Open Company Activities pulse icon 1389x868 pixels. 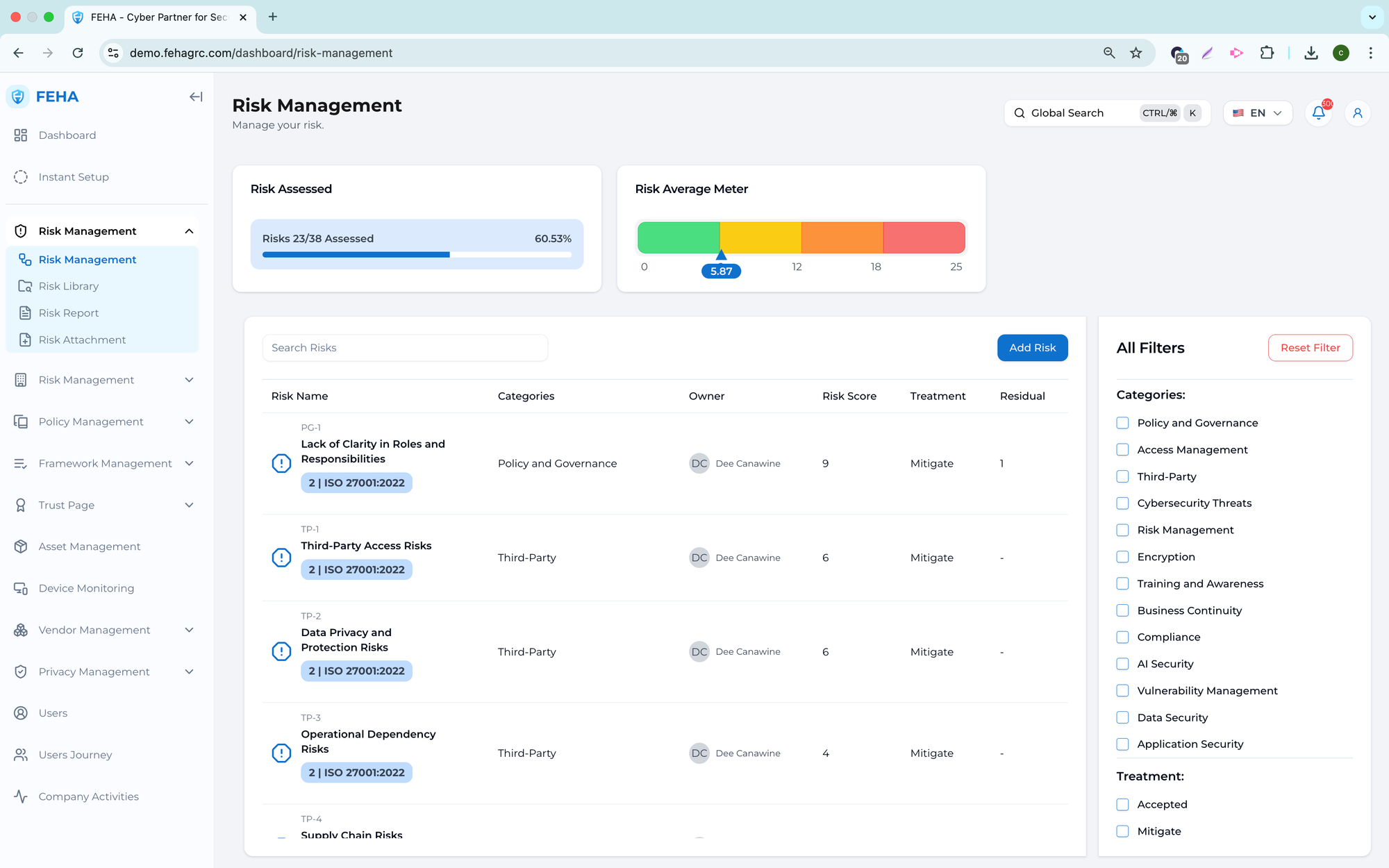(21, 796)
